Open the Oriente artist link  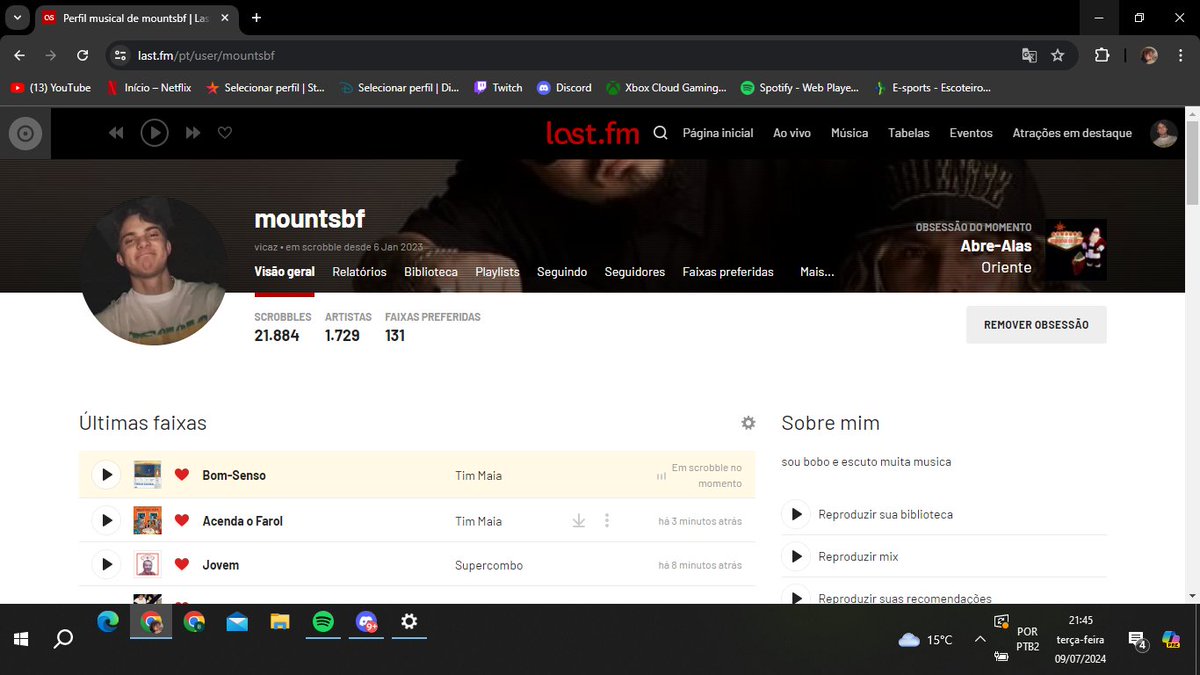point(1006,268)
